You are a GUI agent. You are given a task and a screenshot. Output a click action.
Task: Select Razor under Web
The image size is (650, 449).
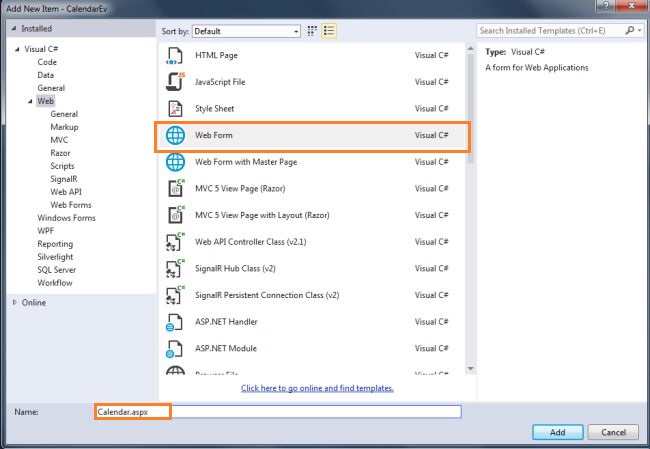(x=60, y=153)
